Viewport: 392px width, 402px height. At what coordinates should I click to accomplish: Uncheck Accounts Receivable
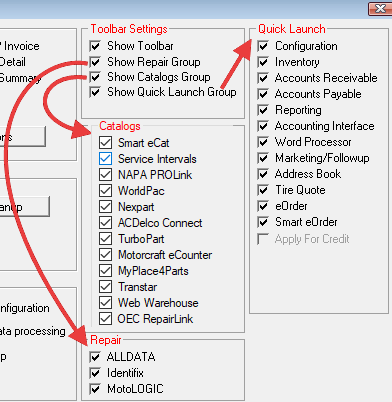(x=263, y=78)
